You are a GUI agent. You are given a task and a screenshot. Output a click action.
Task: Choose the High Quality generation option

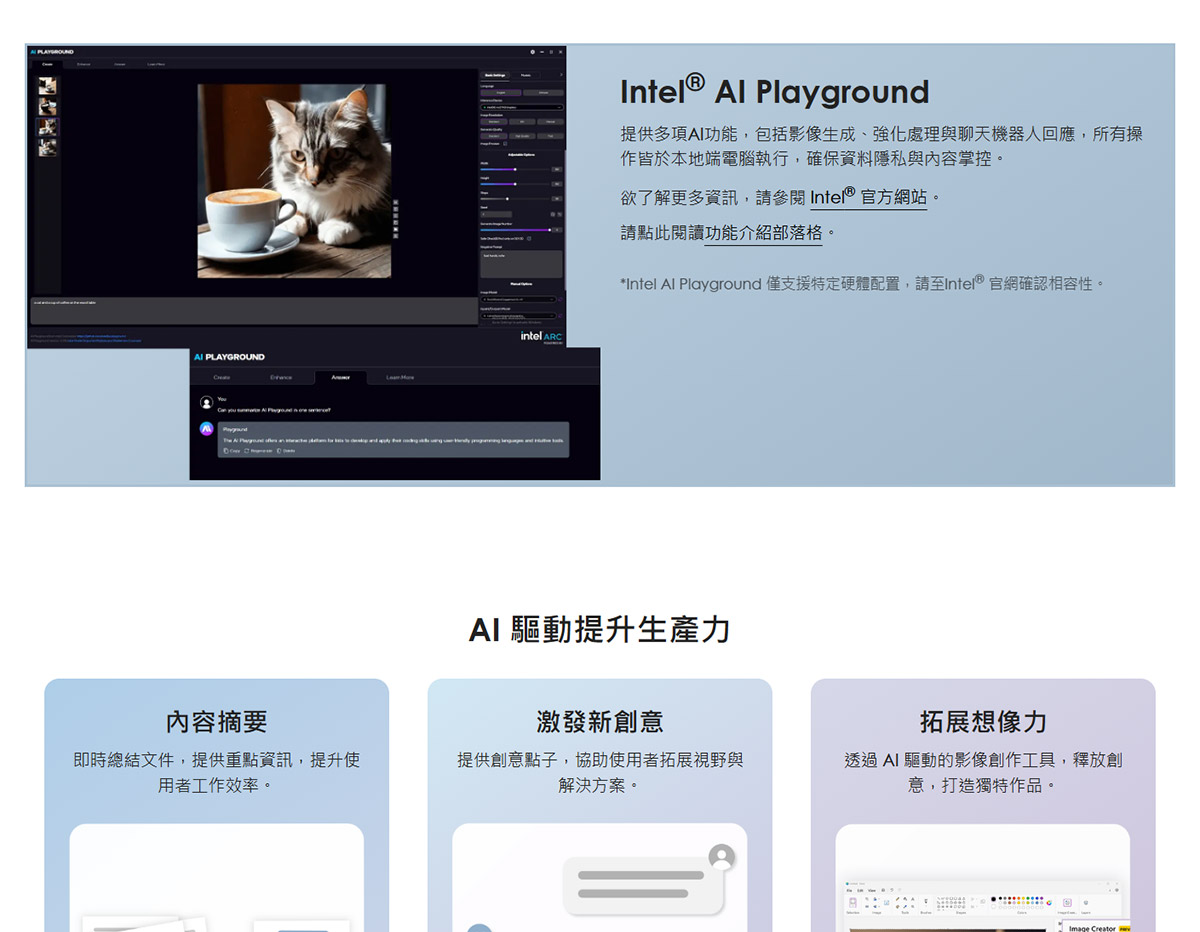[x=522, y=136]
